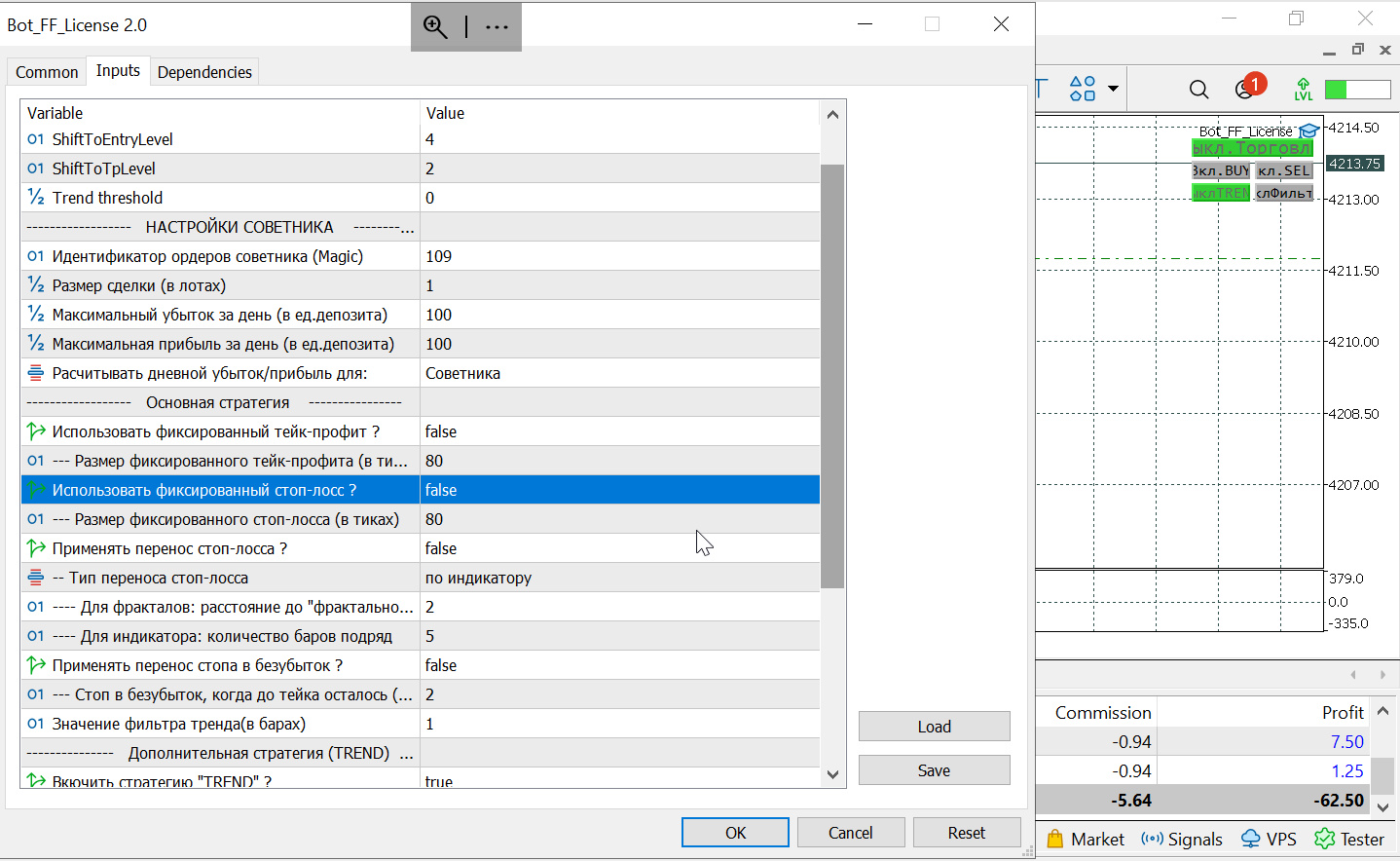Switch to the Common tab
This screenshot has width=1400, height=861.
pos(47,72)
